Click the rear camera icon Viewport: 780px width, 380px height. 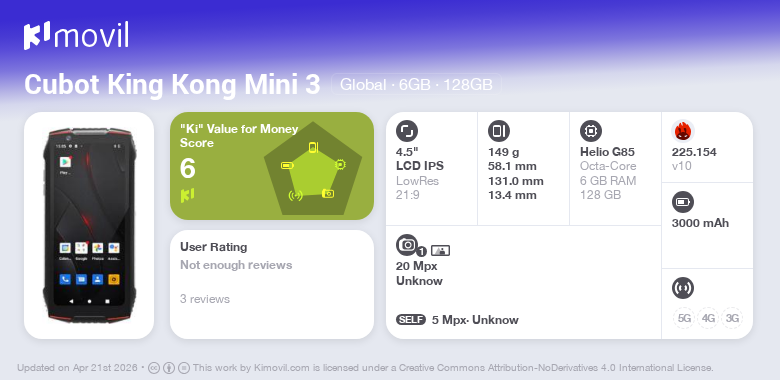(x=407, y=245)
